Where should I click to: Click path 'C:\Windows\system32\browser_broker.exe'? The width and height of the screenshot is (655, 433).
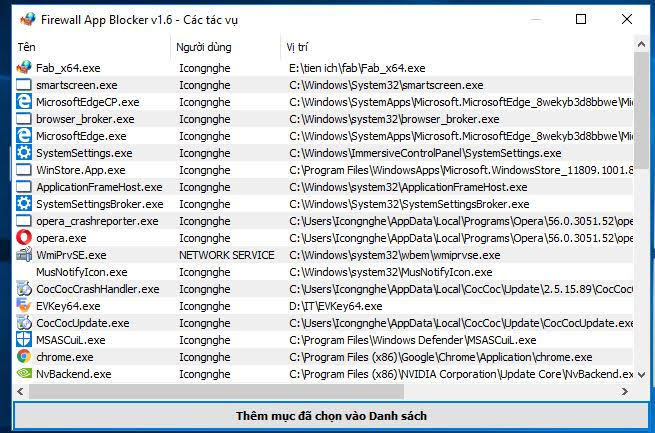point(394,119)
